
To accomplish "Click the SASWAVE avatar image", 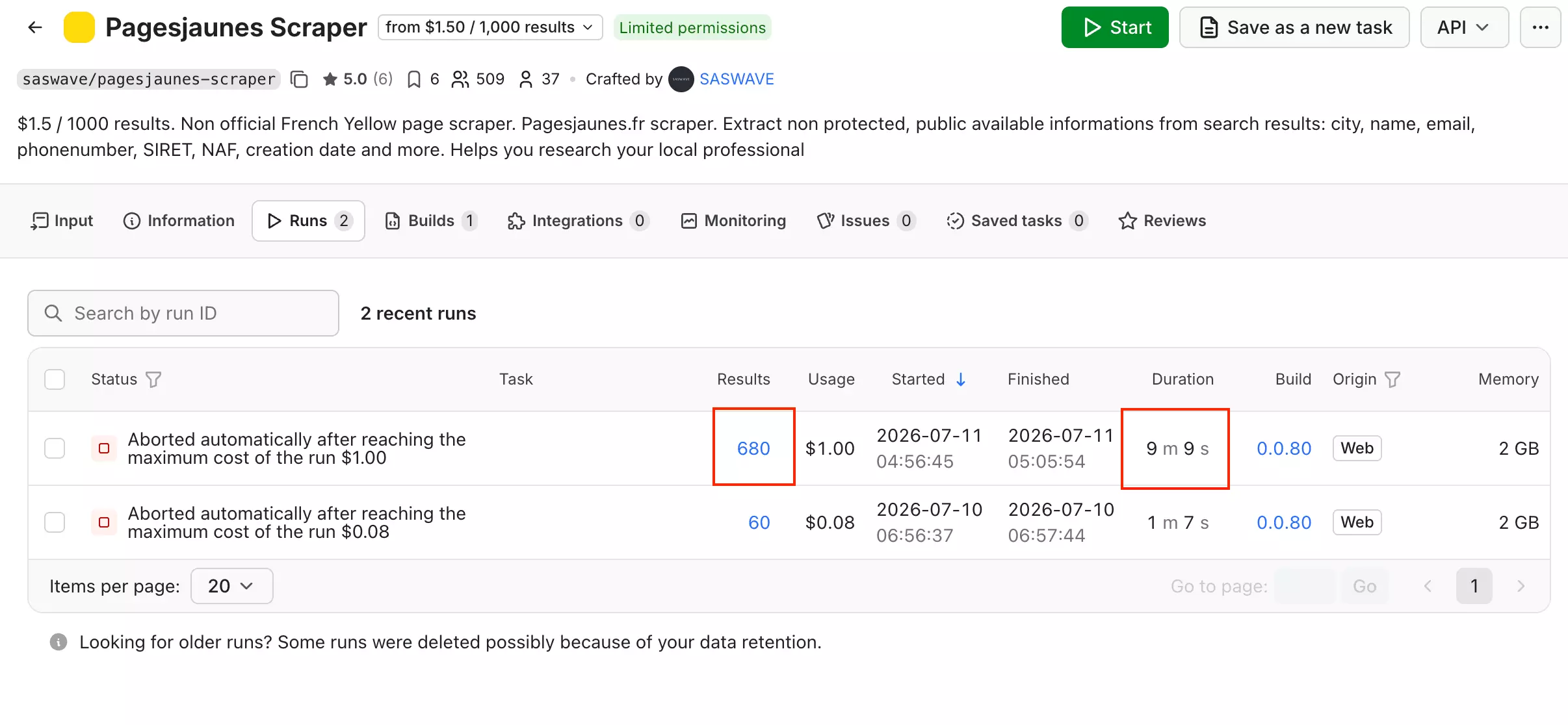I will coord(681,79).
